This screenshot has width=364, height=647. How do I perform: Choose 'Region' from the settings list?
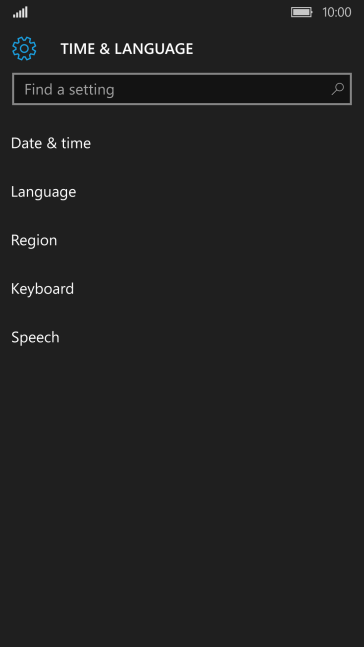(x=182, y=240)
